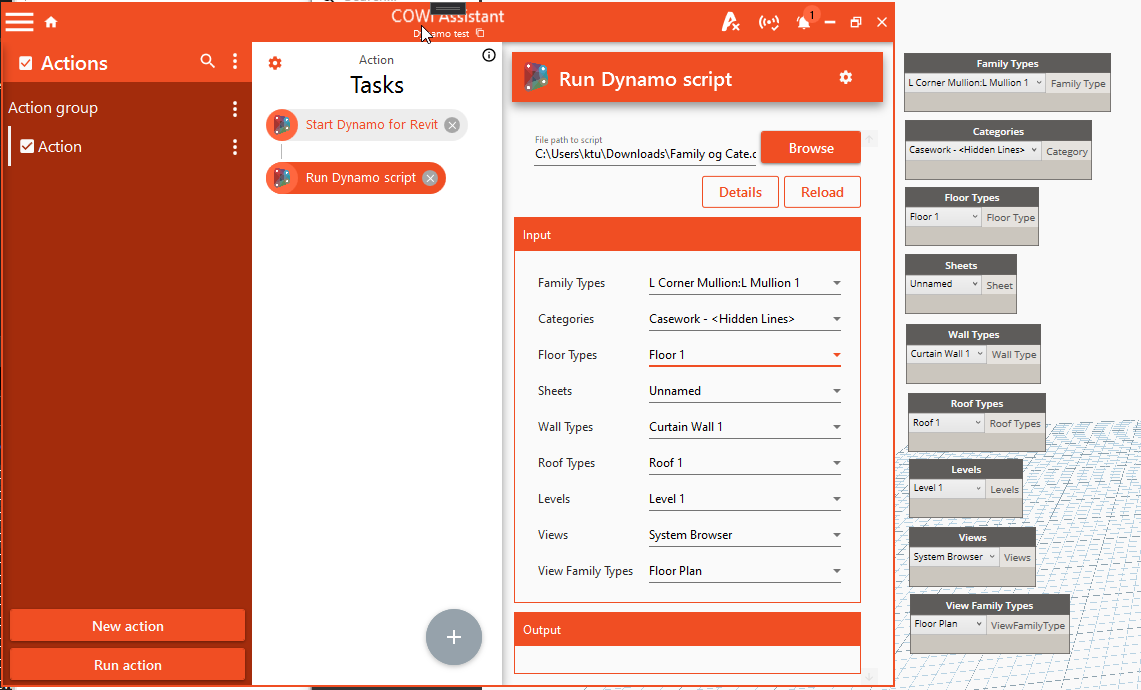Remove the Start Dynamo for Revit task
This screenshot has height=690, width=1141.
coord(452,125)
